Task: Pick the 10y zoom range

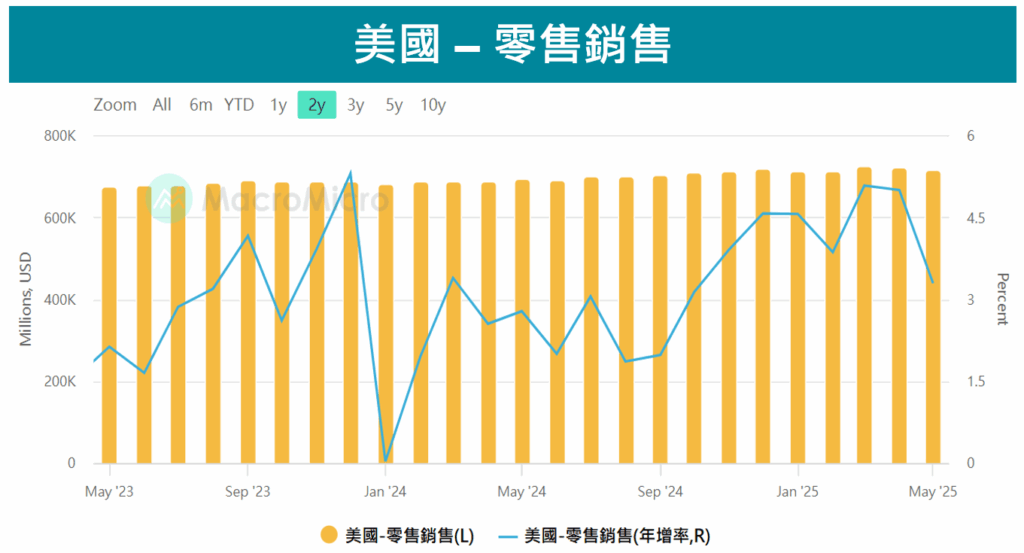Action: 433,105
